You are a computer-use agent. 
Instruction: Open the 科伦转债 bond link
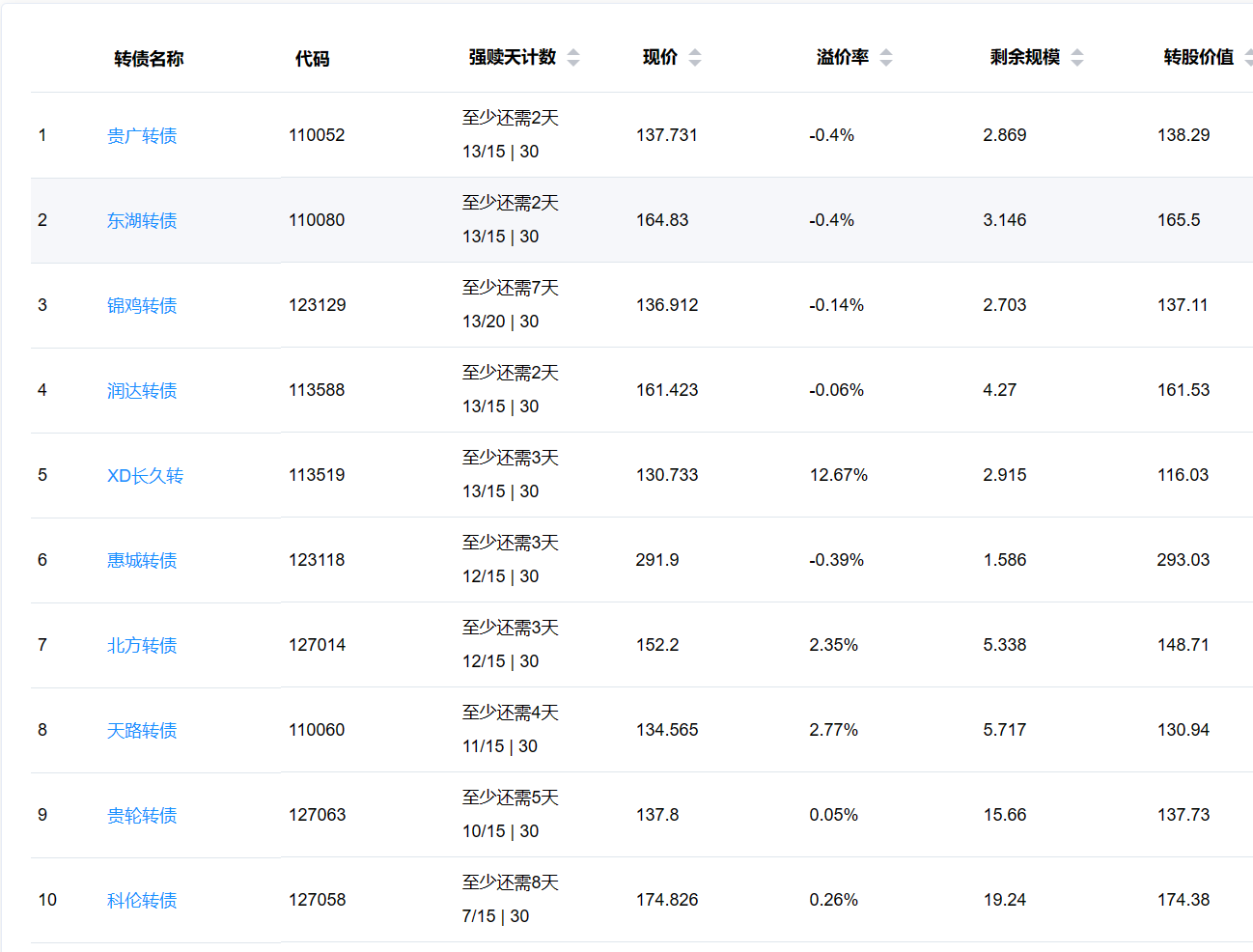tap(142, 901)
